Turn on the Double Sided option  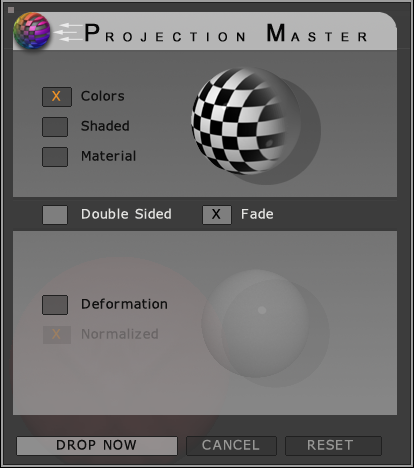tap(55, 215)
